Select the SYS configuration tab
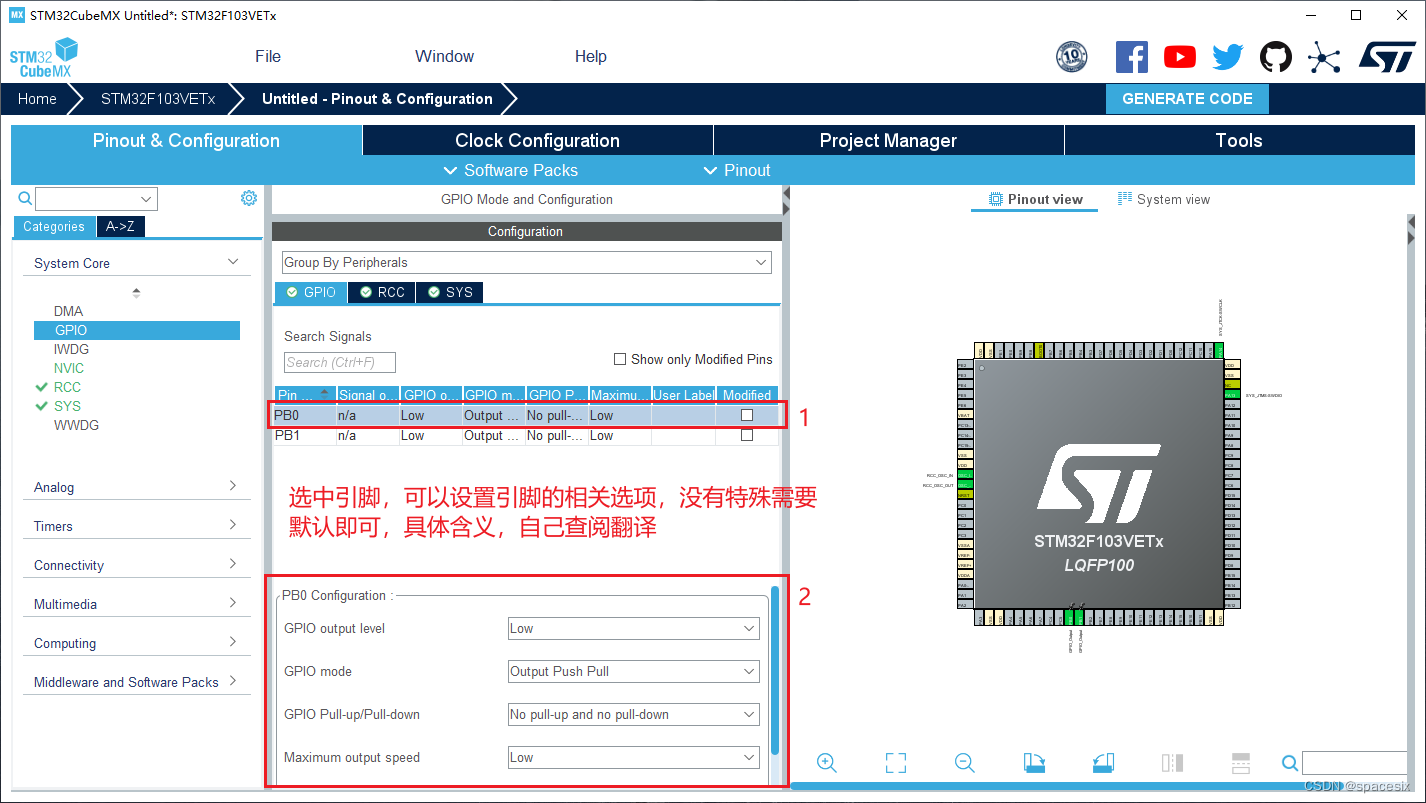 (x=450, y=292)
